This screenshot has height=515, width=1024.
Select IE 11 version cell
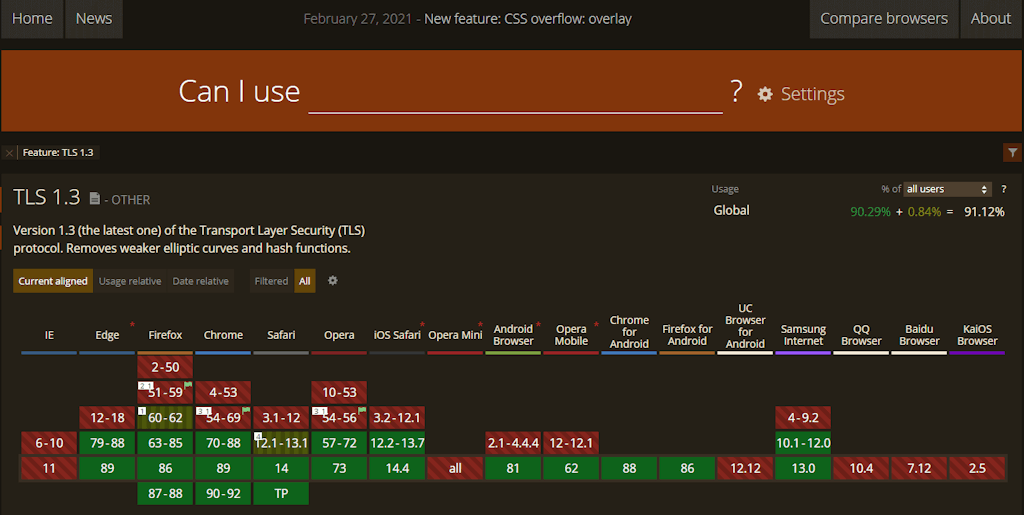[49, 468]
